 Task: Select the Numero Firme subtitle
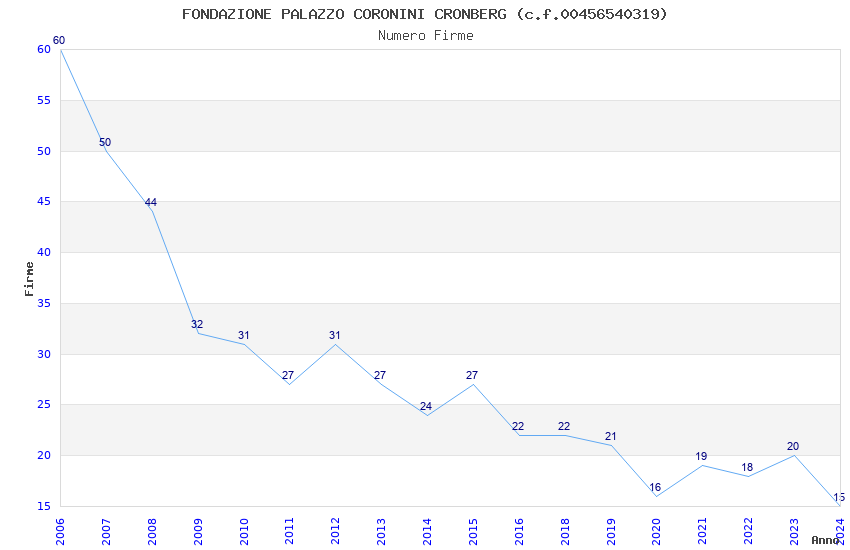pos(426,36)
